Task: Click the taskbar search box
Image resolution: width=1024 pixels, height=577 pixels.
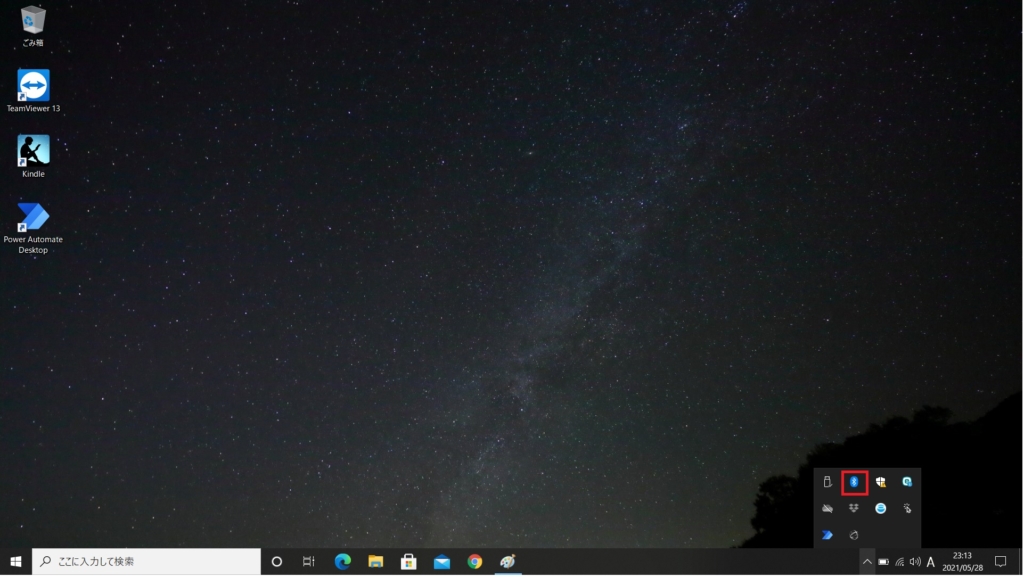Action: (x=146, y=562)
